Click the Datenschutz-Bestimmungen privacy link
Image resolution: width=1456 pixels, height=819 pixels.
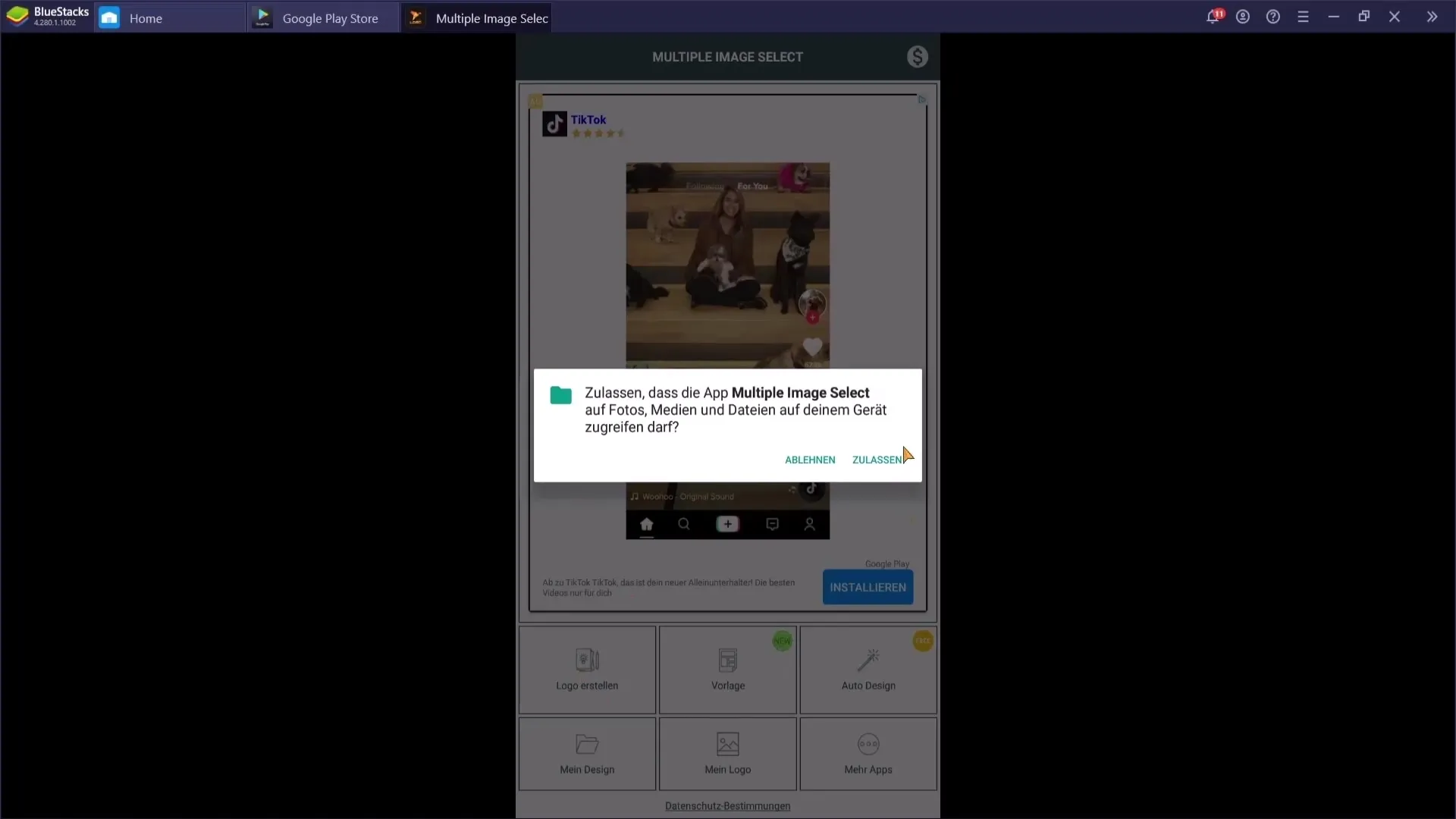click(728, 806)
